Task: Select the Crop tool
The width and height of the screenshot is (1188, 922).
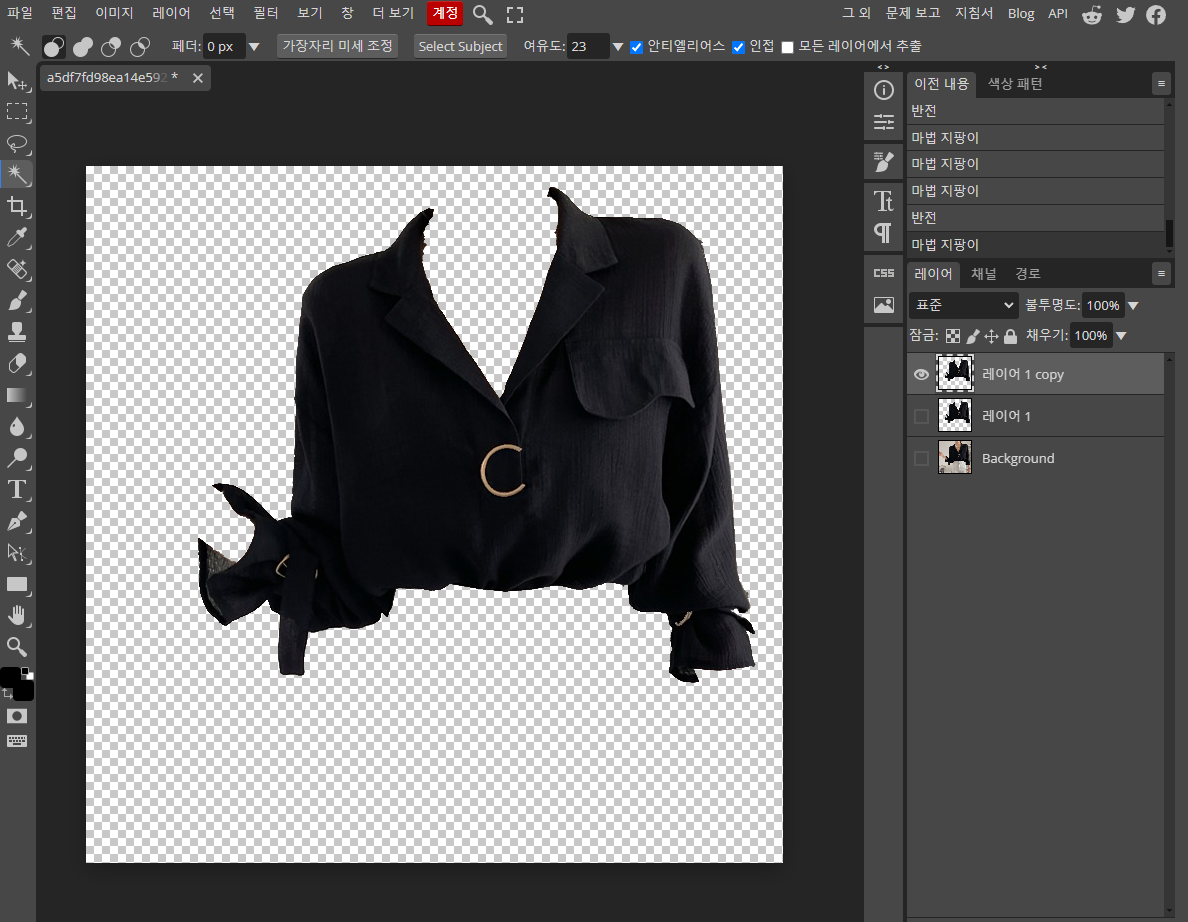Action: point(17,207)
